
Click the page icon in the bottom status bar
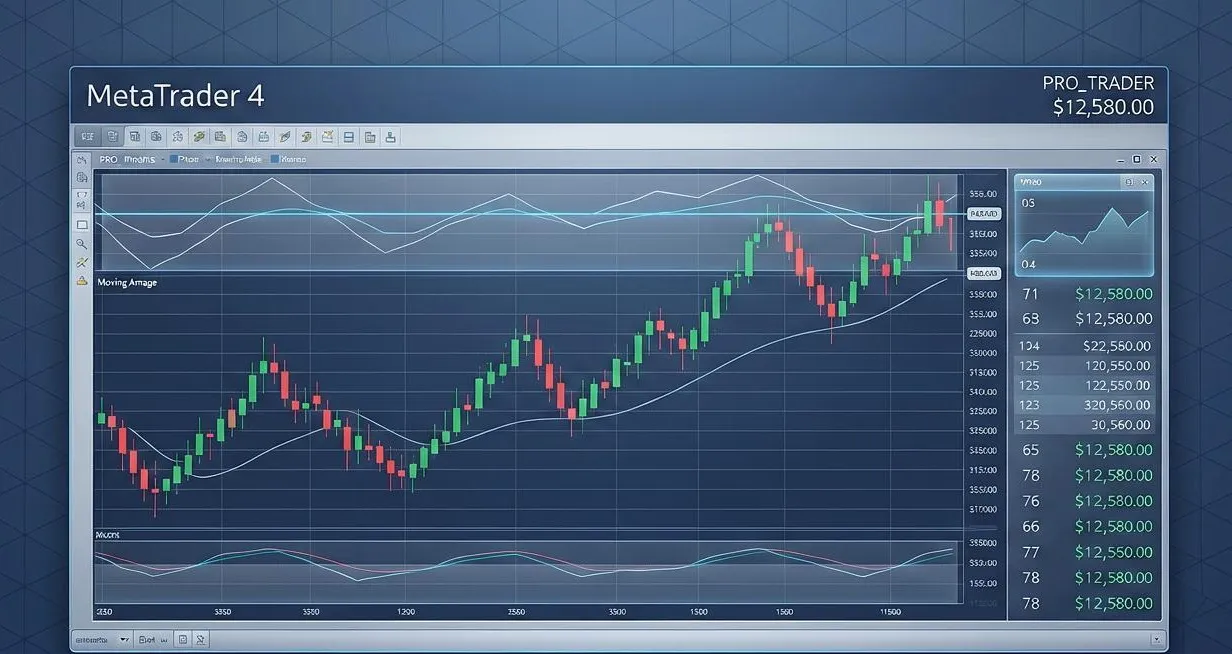click(x=183, y=640)
